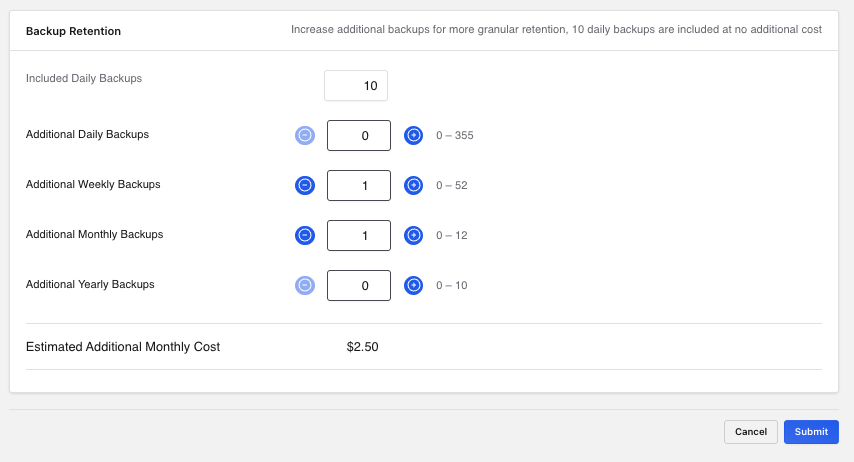Click into Additional Monthly Backups input box
This screenshot has height=462, width=854.
click(x=359, y=235)
